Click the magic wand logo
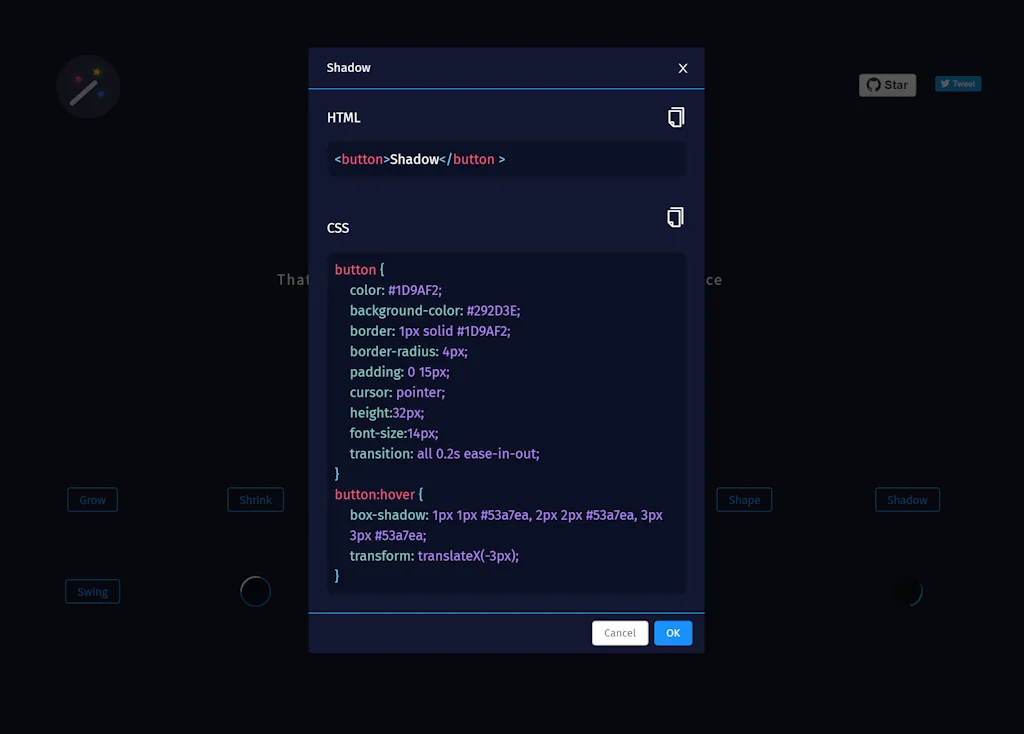1024x734 pixels. click(88, 87)
